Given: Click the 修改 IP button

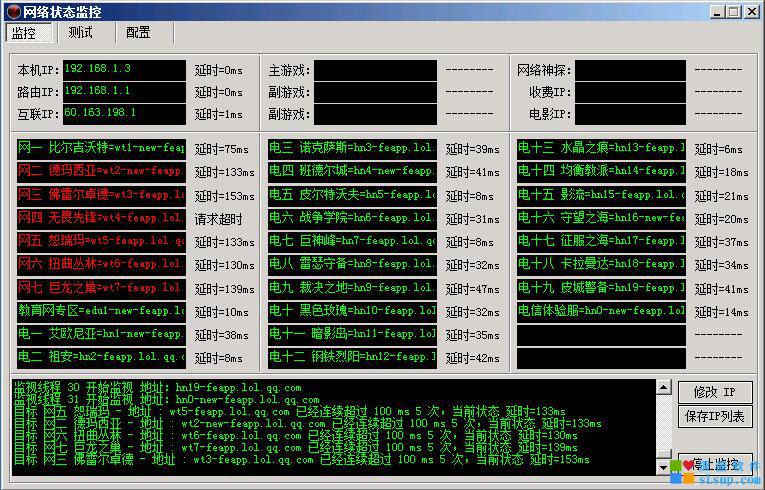Looking at the screenshot, I should point(714,392).
